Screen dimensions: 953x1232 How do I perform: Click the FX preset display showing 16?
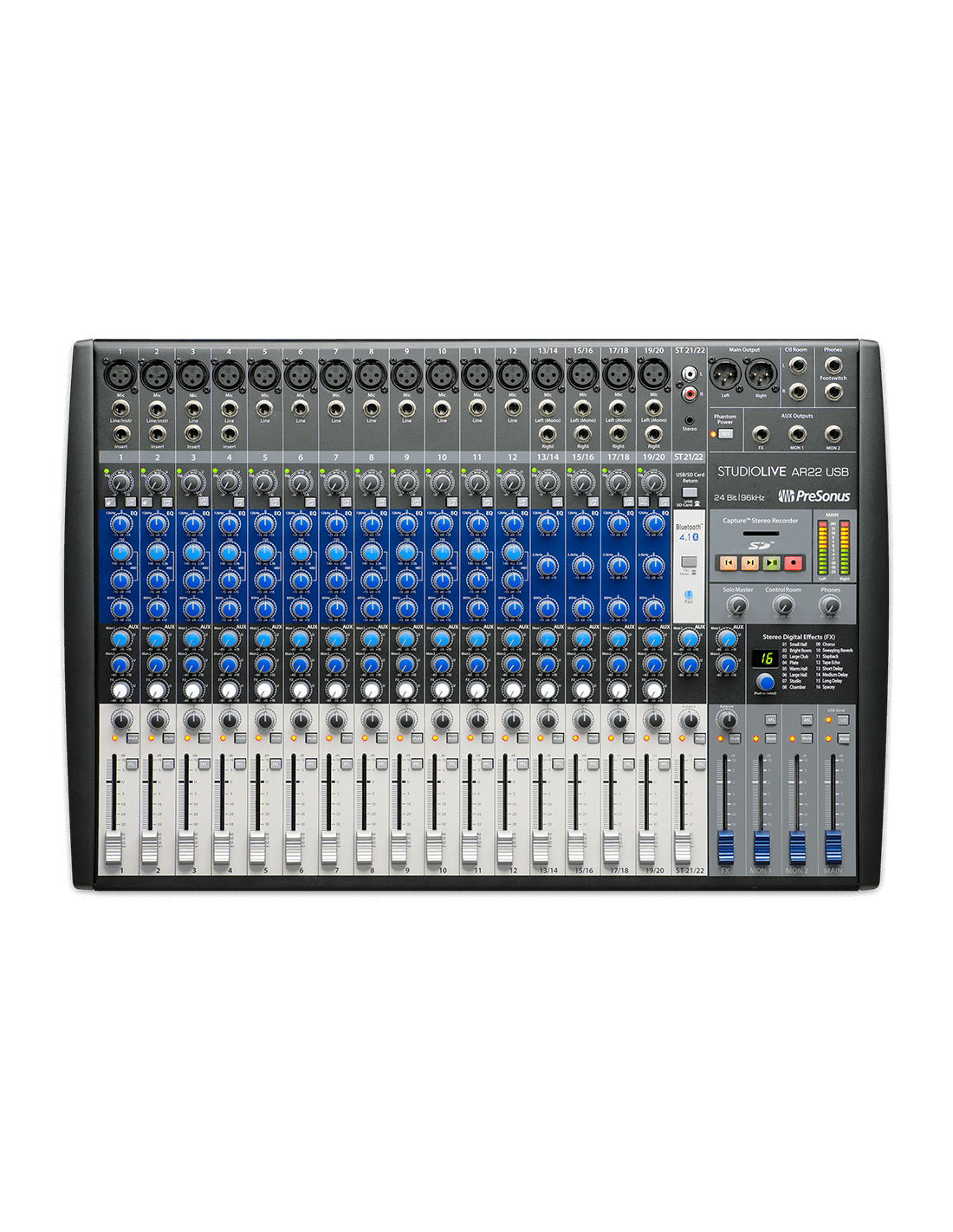point(767,658)
